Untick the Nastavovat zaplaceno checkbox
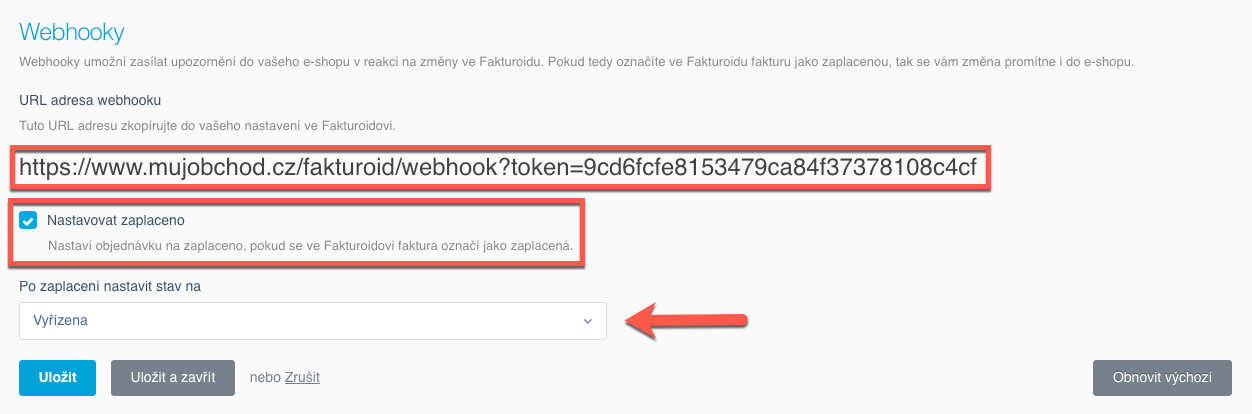The image size is (1252, 414). (28, 220)
